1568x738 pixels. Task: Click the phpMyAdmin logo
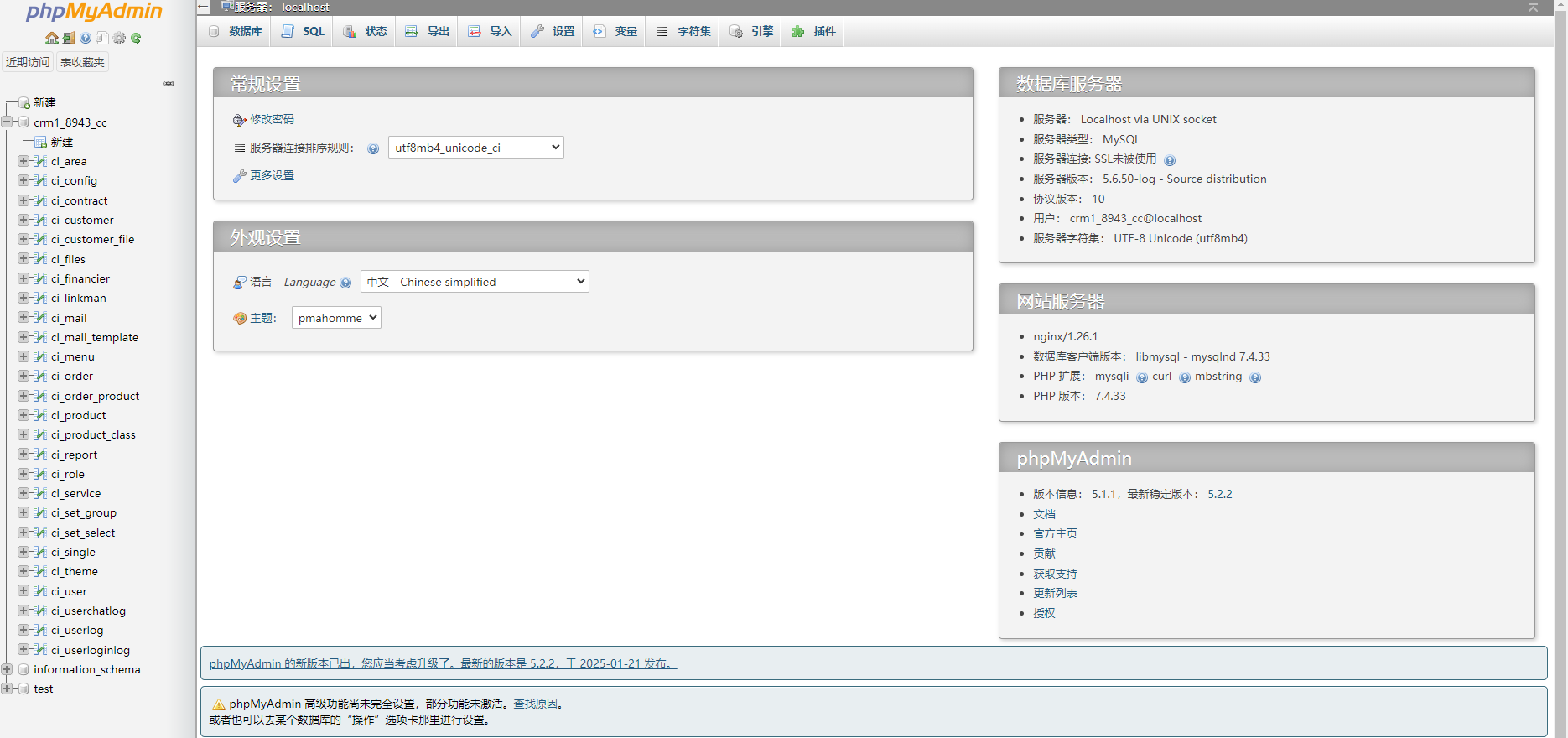click(x=94, y=12)
